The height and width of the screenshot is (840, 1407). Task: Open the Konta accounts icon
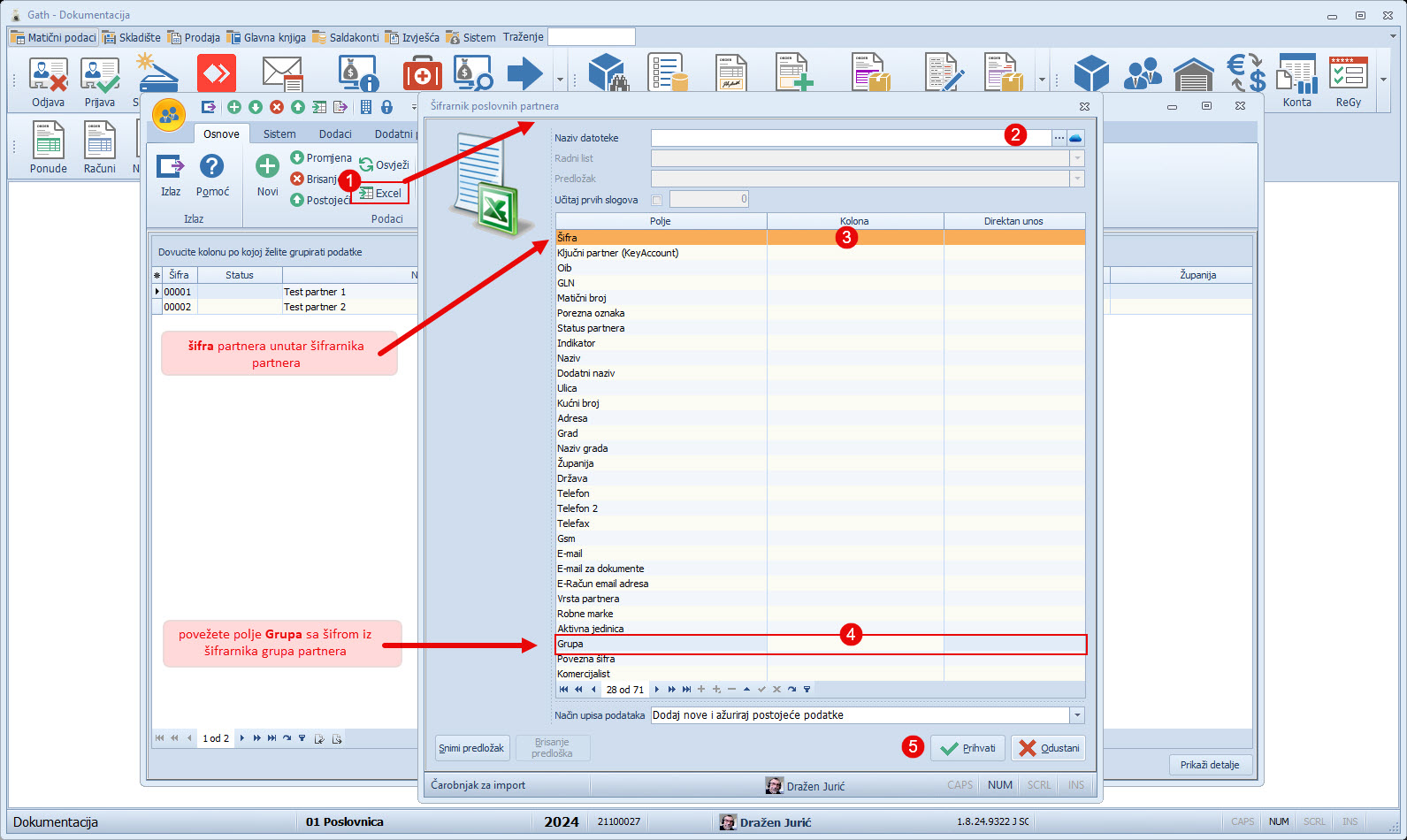pos(1296,76)
